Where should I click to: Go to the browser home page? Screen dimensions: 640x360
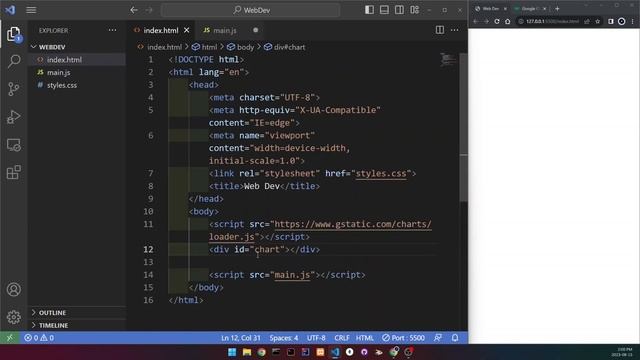[507, 21]
